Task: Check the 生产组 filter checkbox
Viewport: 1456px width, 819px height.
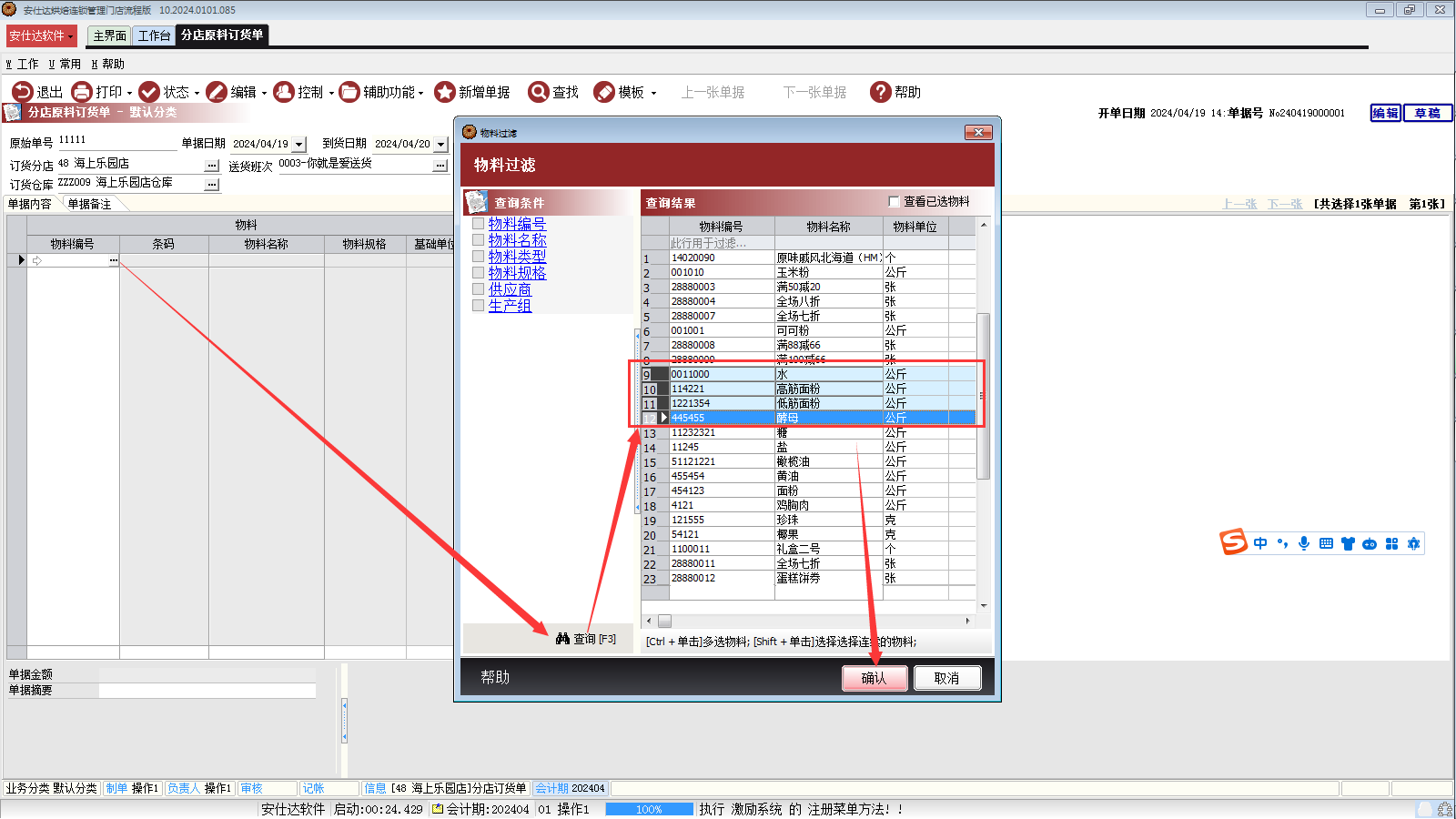Action: 478,306
